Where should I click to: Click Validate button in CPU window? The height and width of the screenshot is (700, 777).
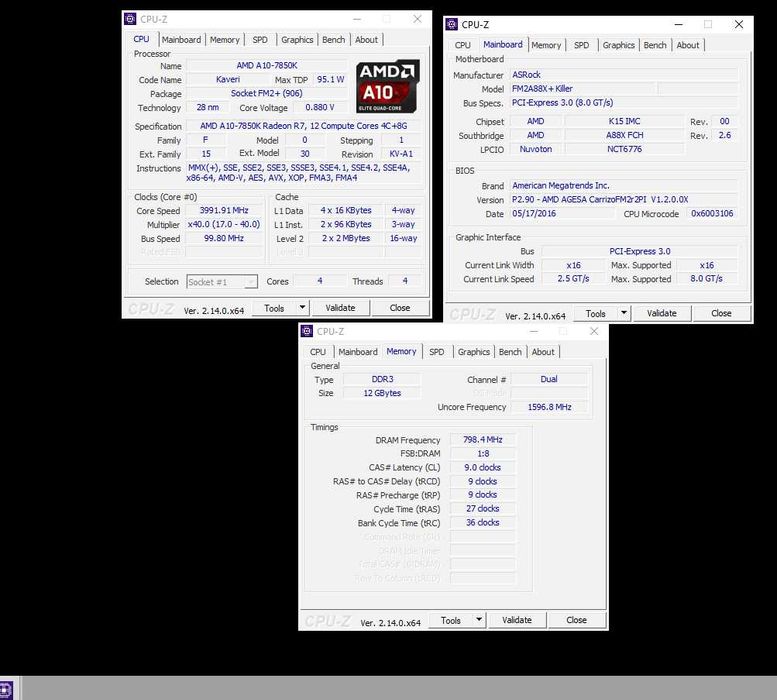pyautogui.click(x=340, y=308)
